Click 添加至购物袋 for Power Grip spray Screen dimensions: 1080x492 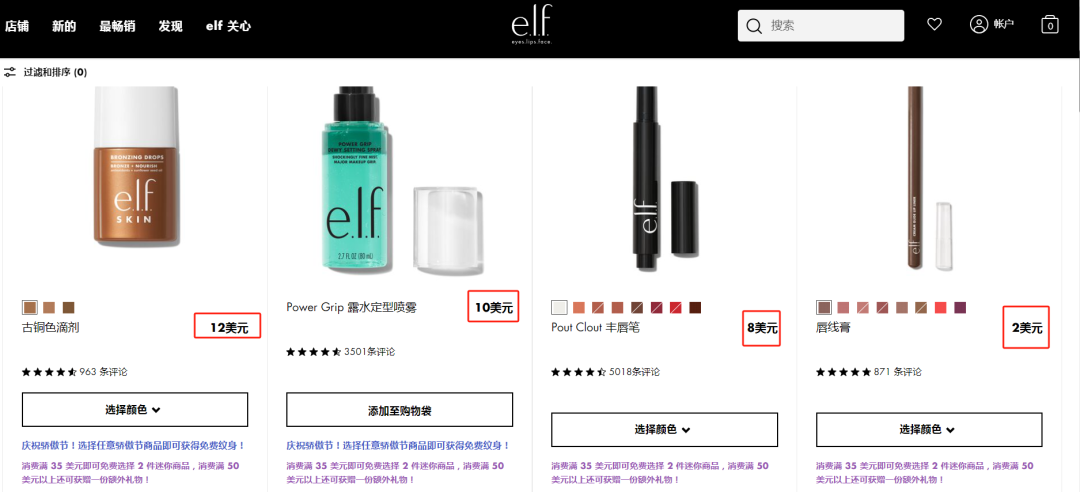point(399,410)
